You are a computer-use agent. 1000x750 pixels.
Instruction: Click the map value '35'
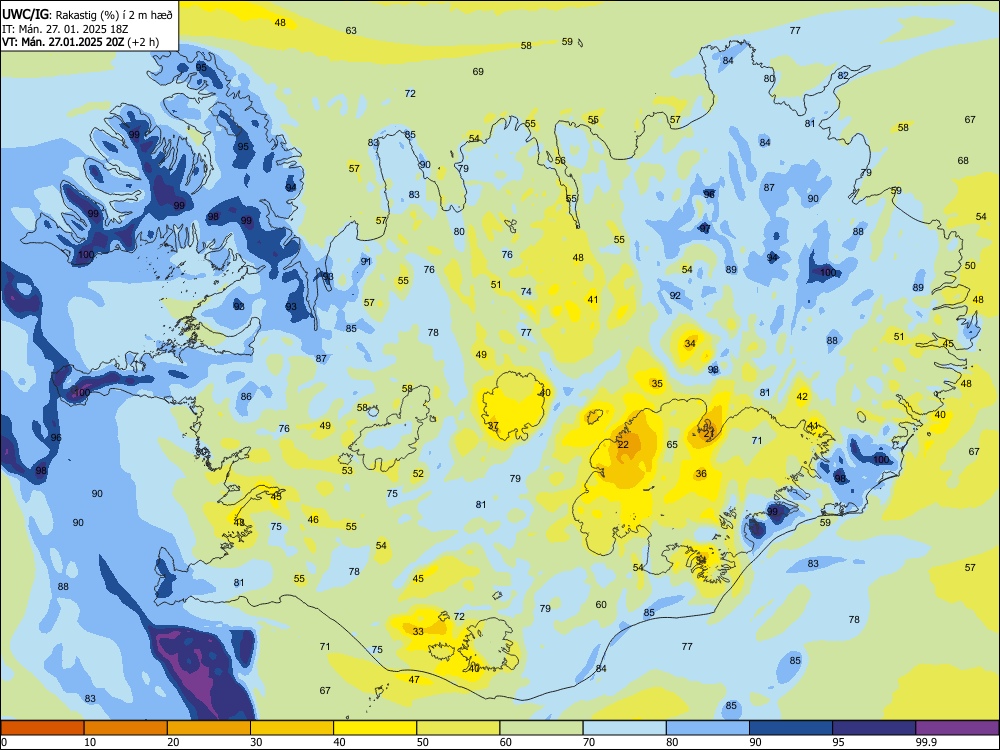point(657,383)
